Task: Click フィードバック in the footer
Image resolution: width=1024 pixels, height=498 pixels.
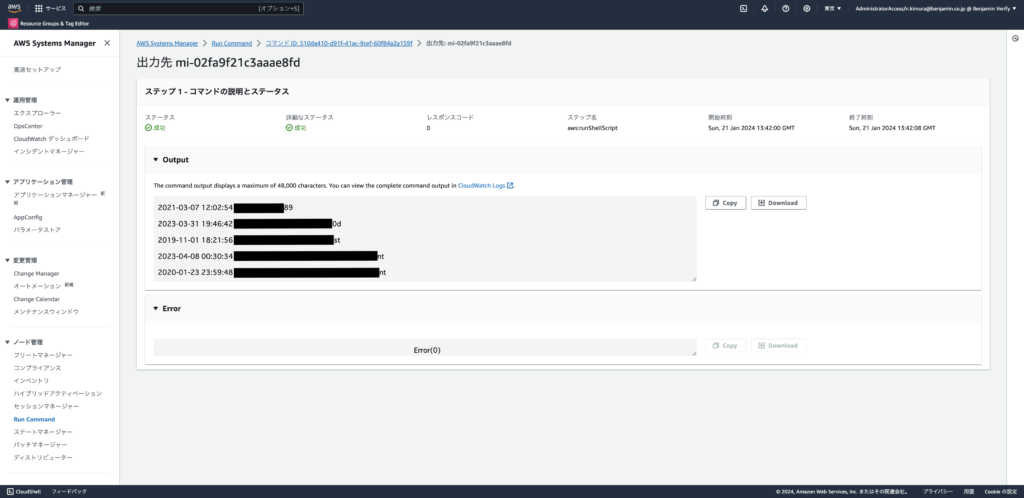Action: pyautogui.click(x=69, y=491)
